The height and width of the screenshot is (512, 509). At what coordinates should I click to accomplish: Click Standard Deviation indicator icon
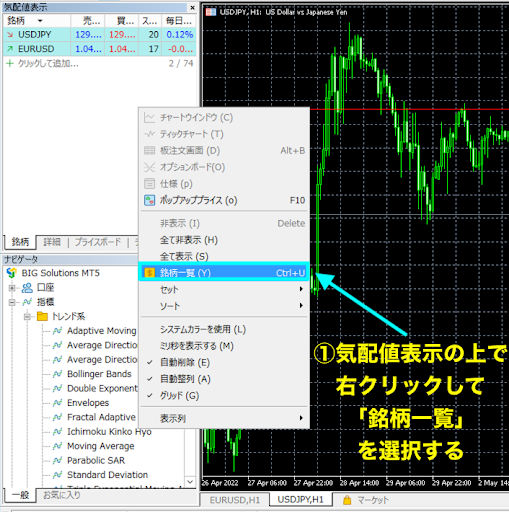tap(57, 475)
